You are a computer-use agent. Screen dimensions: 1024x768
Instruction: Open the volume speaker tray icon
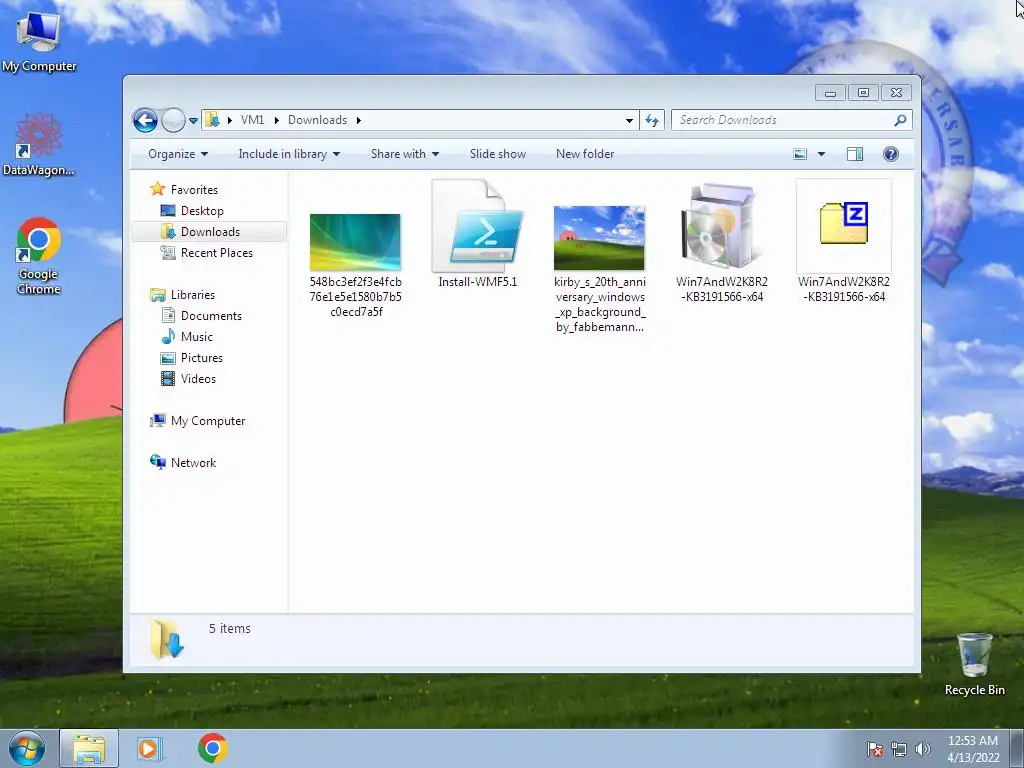click(922, 749)
